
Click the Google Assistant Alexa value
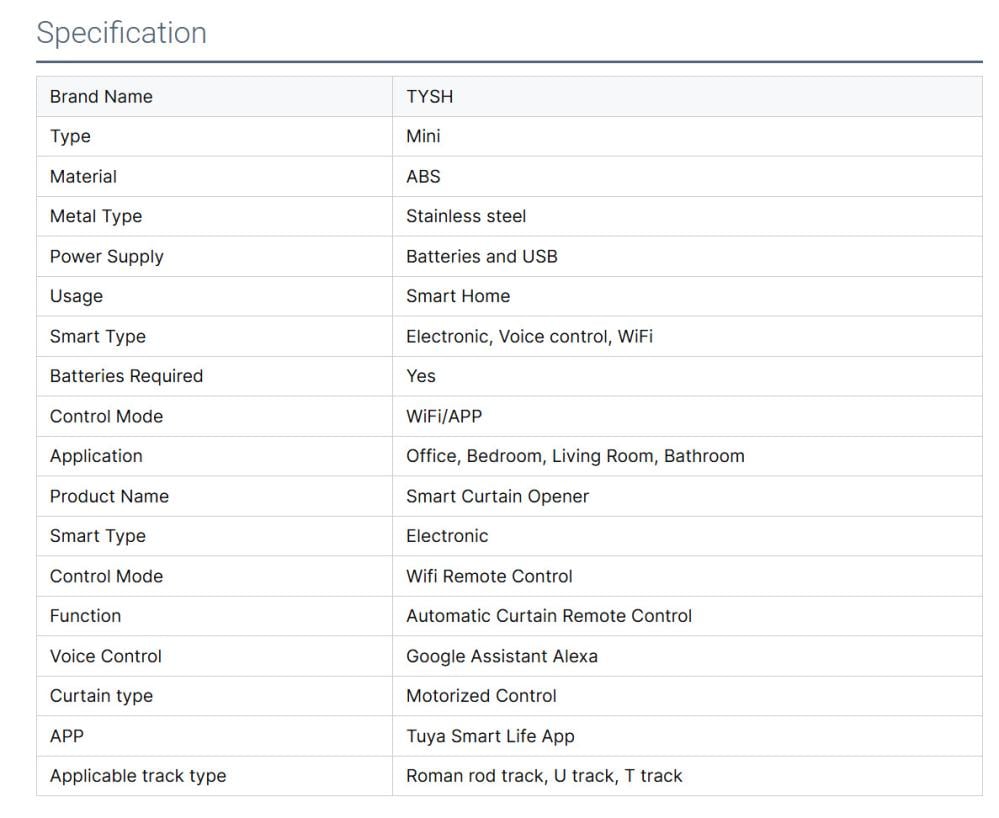click(501, 657)
